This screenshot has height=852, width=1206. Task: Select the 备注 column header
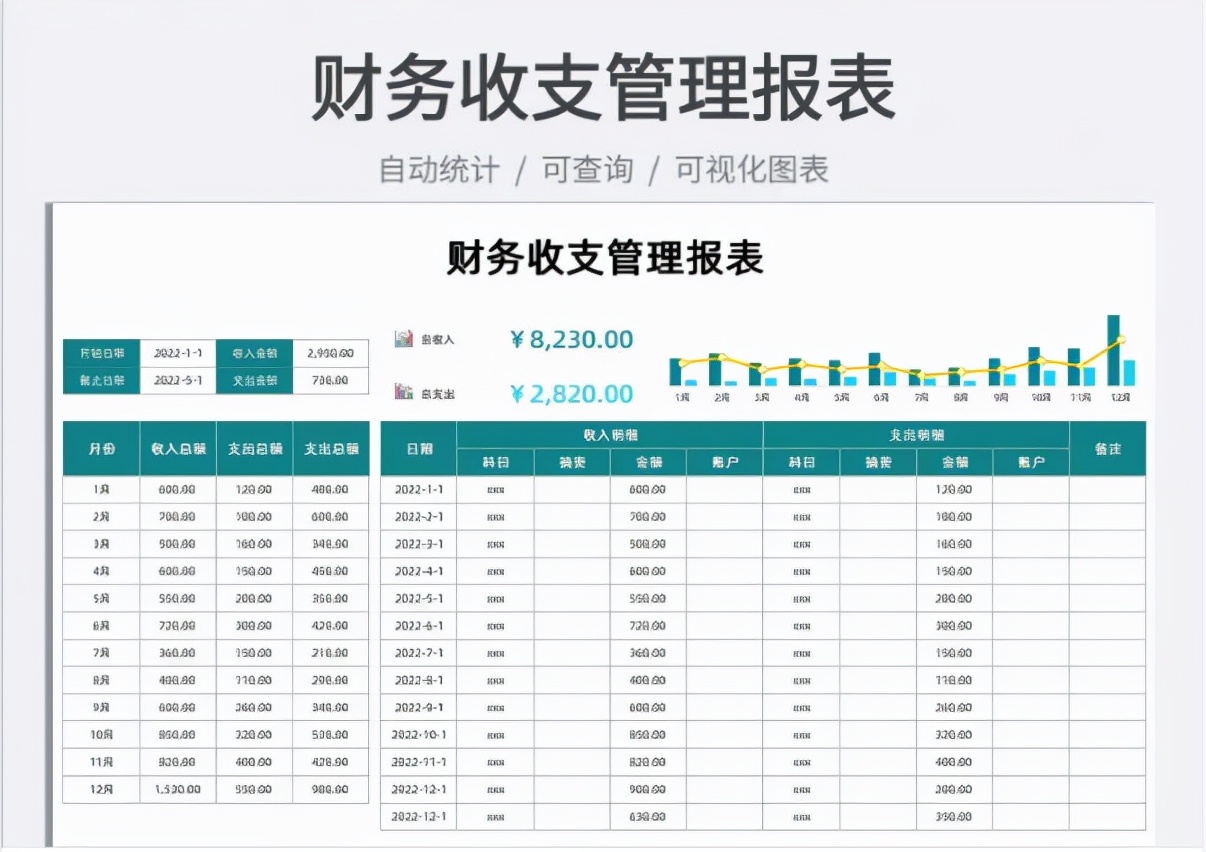point(1108,449)
